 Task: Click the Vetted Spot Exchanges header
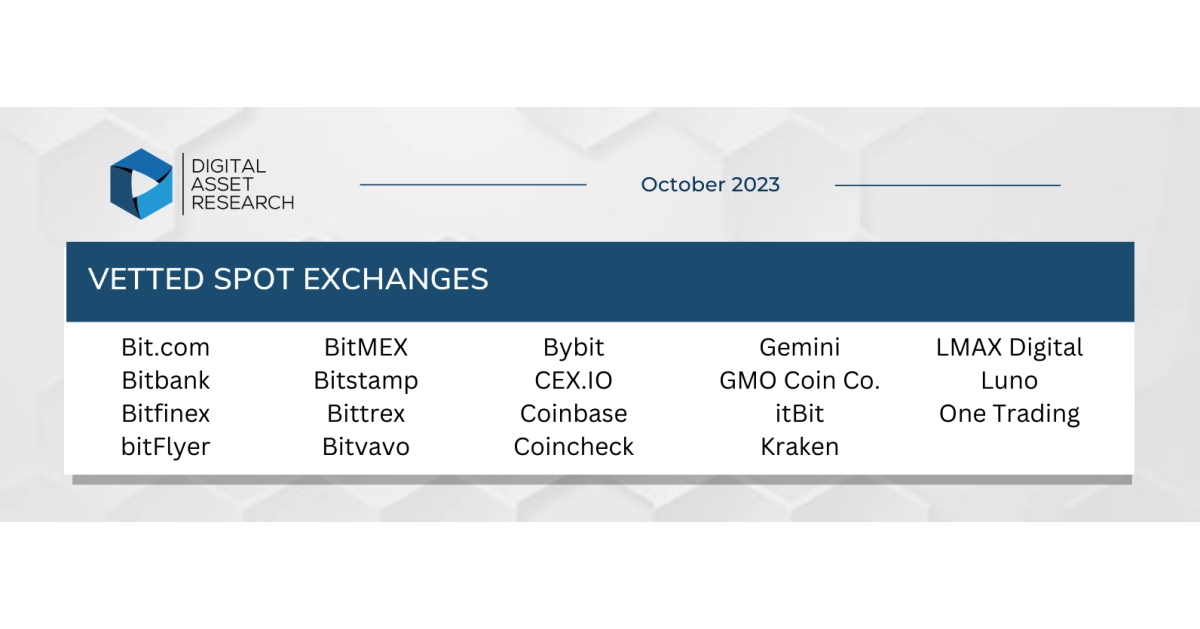(x=288, y=279)
